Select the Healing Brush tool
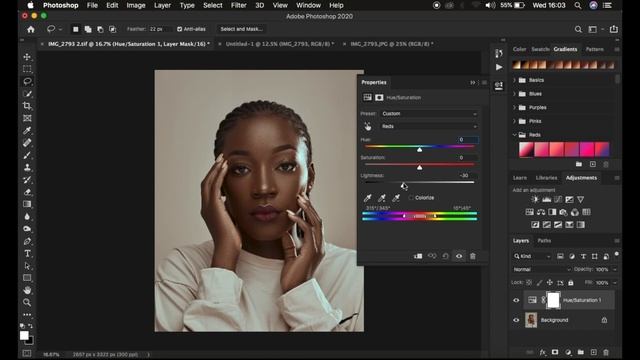 click(27, 142)
